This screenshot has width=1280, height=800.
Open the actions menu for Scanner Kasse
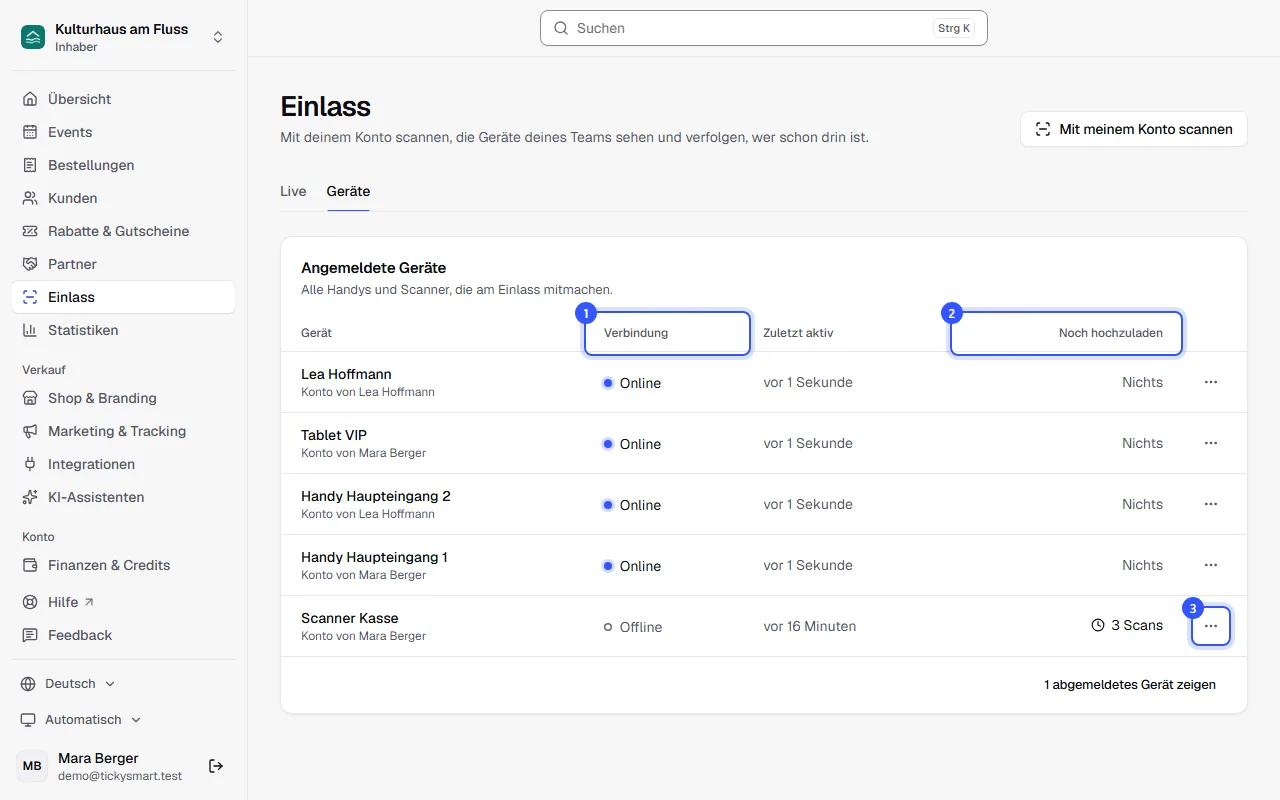pos(1211,626)
